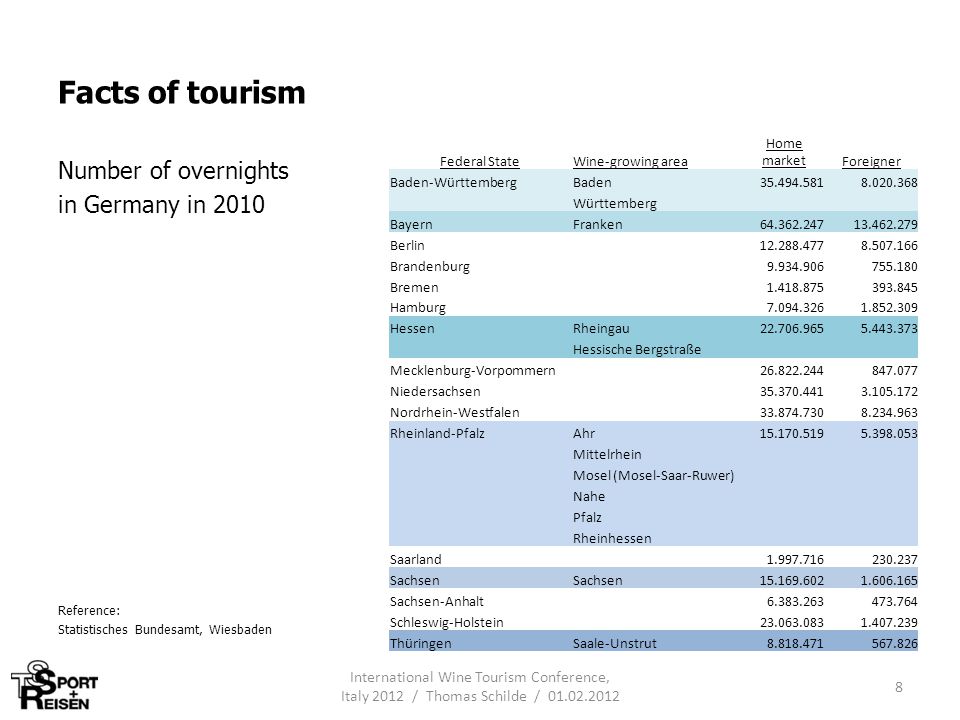Click the Sport Reisen logo
The image size is (960, 720).
point(54,685)
